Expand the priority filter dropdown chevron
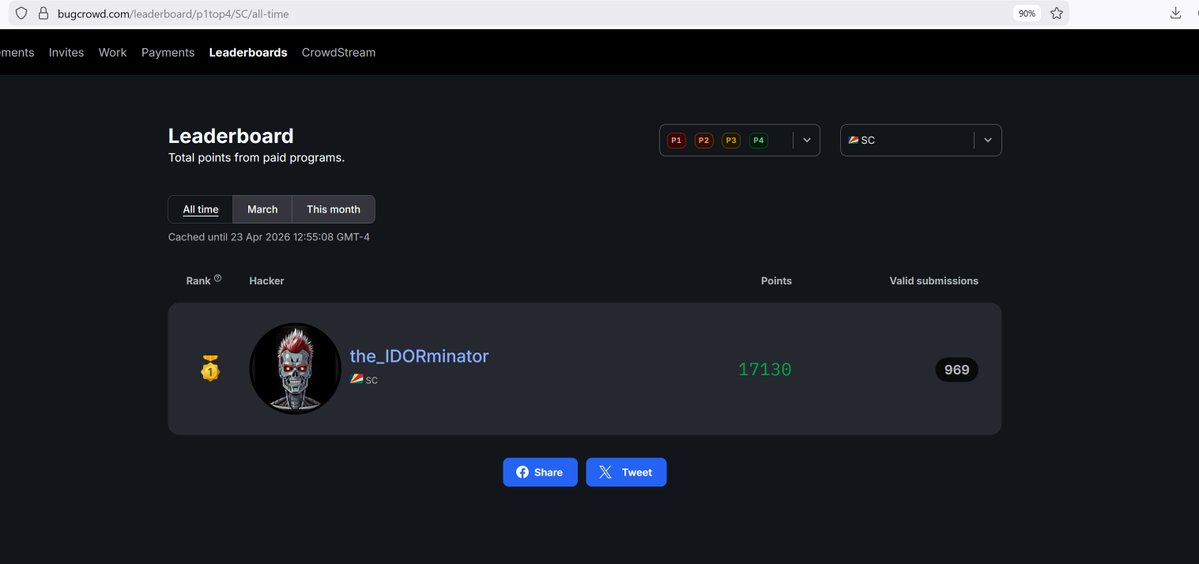Screen dimensions: 1199x564 click(807, 141)
